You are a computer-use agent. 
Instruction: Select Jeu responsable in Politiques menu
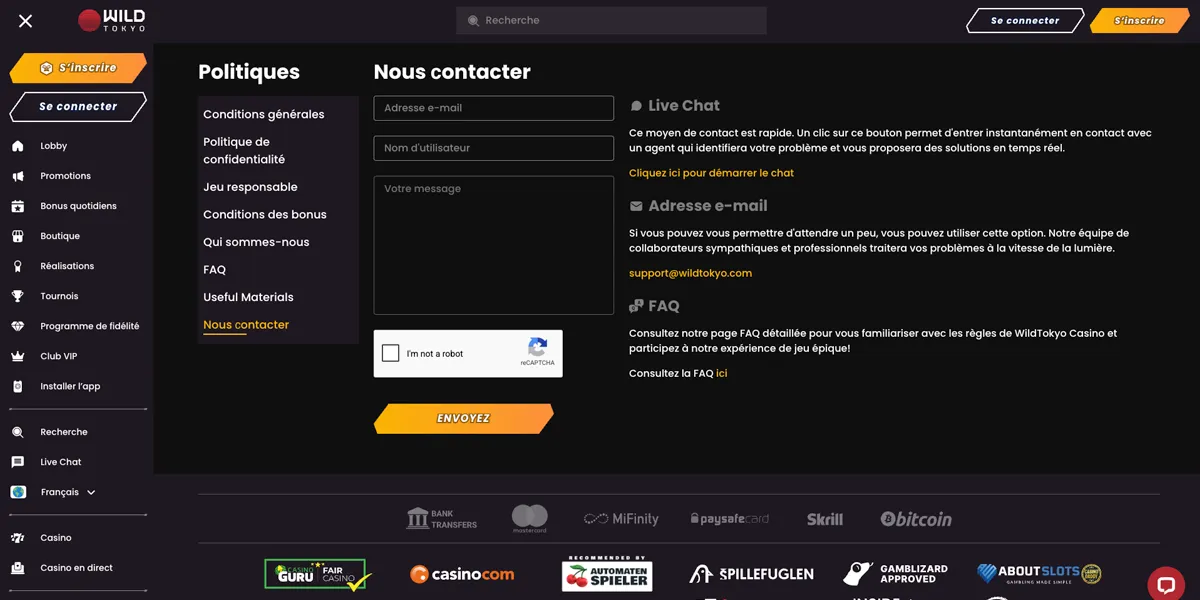click(x=250, y=187)
